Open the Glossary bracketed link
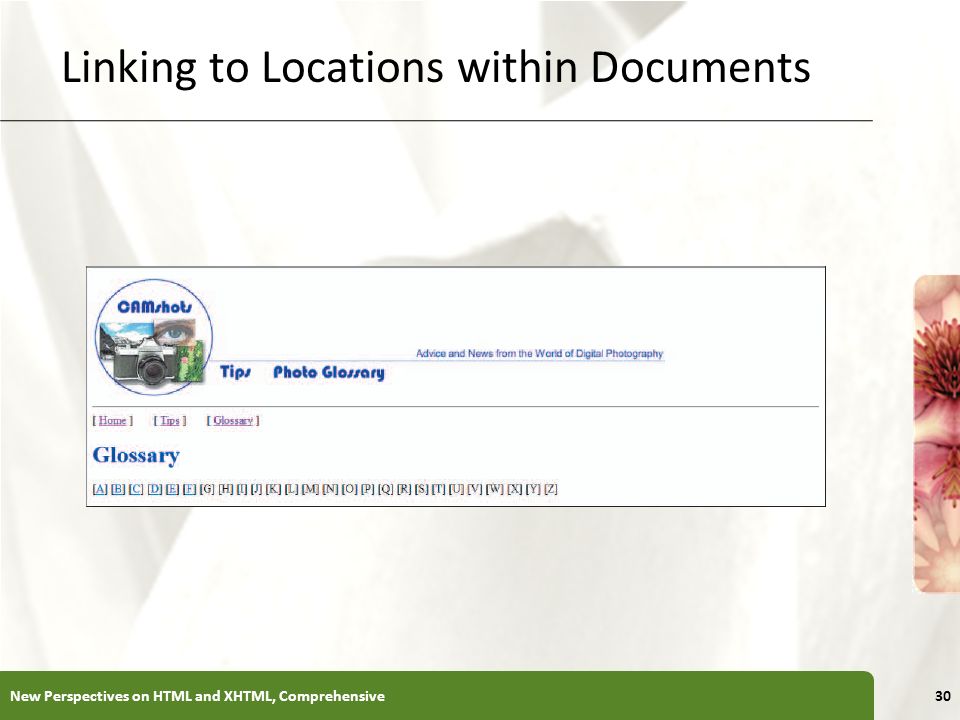This screenshot has height=720, width=960. (233, 421)
